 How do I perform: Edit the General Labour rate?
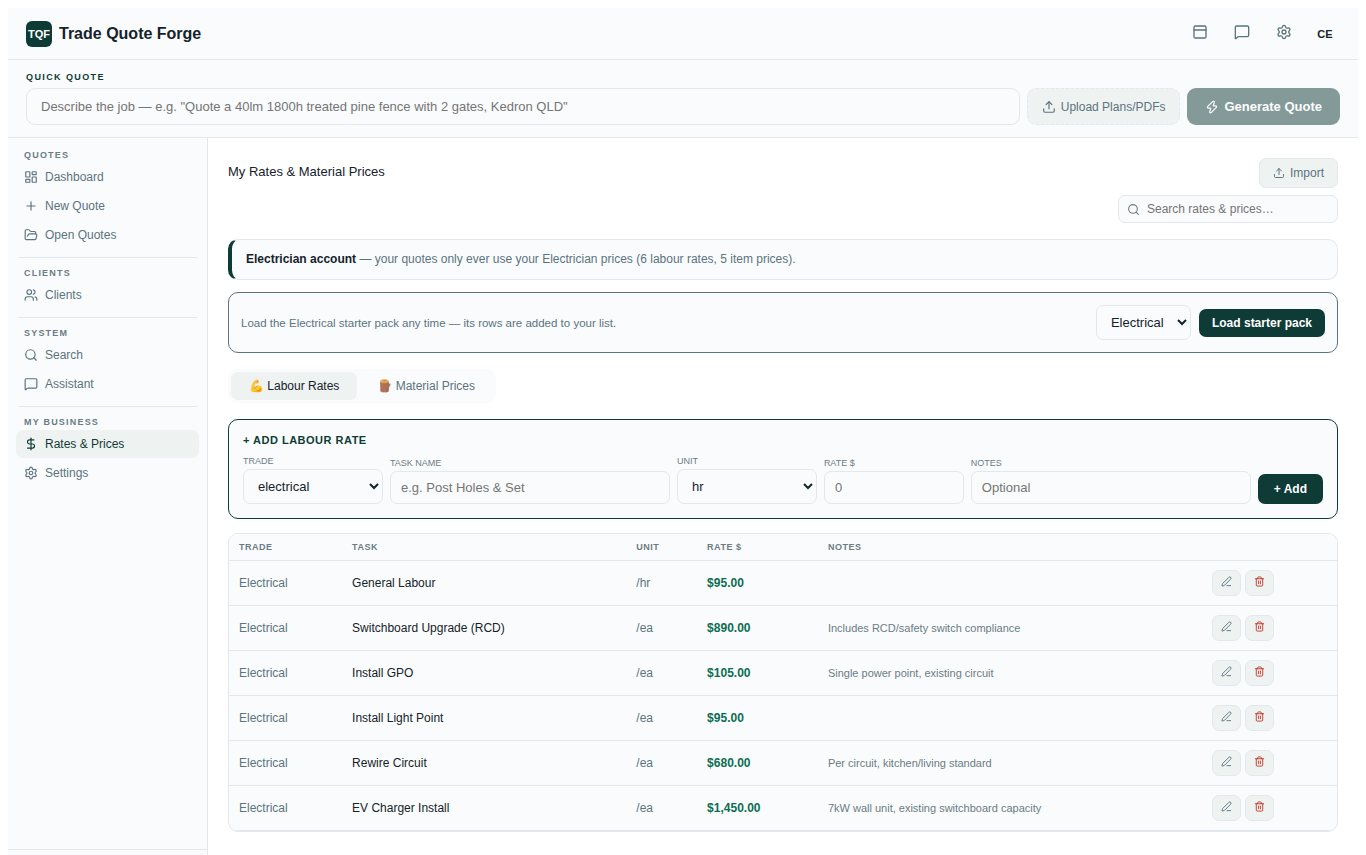pos(1226,583)
